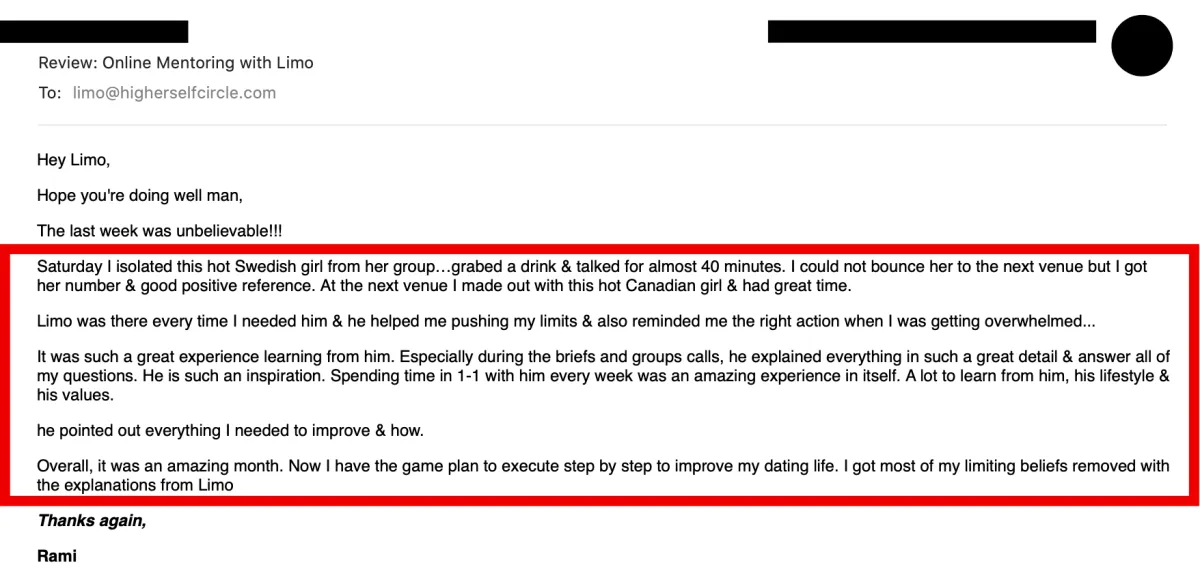Click the black circular sender avatar

(x=1141, y=46)
